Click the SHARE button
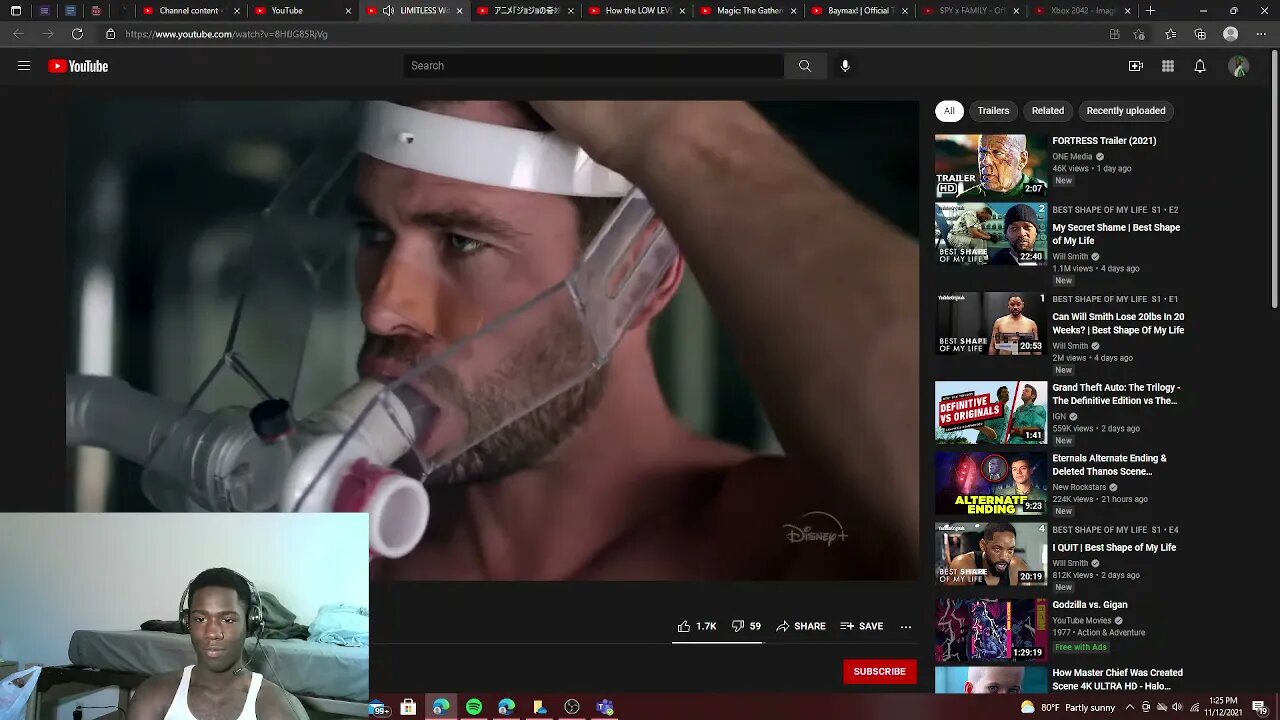This screenshot has height=720, width=1280. 801,626
